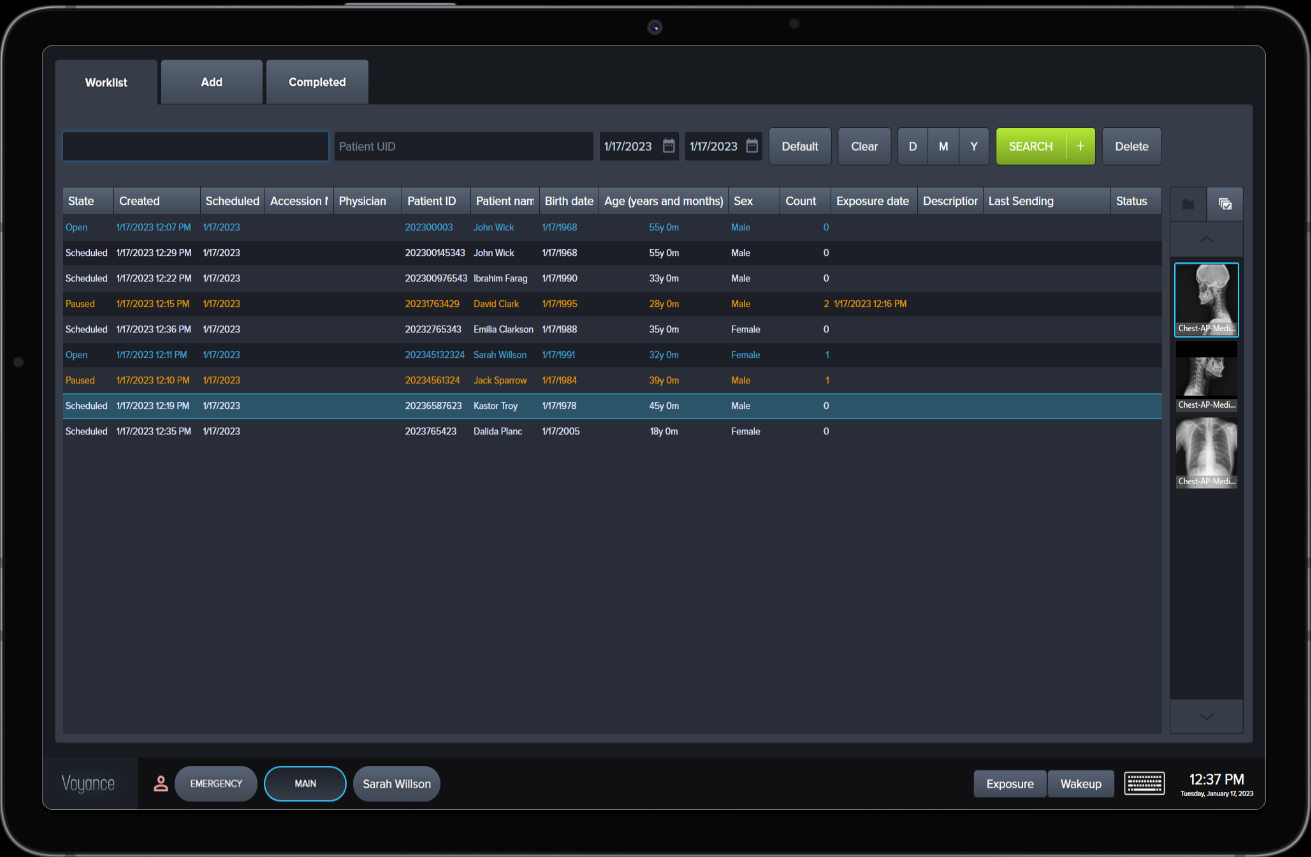Open the on-screen keyboard icon

(1144, 783)
